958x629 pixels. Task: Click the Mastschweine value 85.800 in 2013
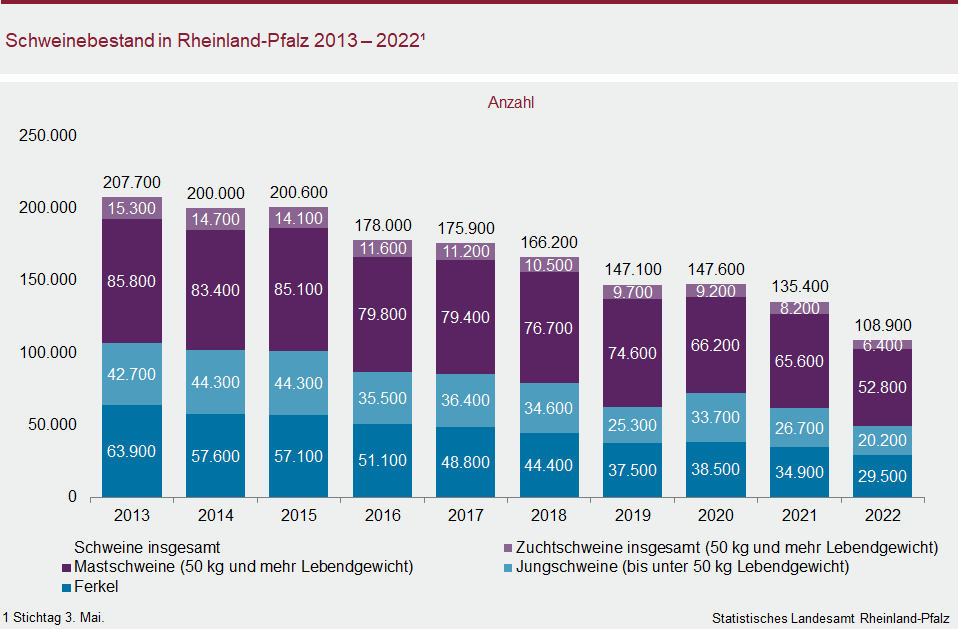coord(131,282)
